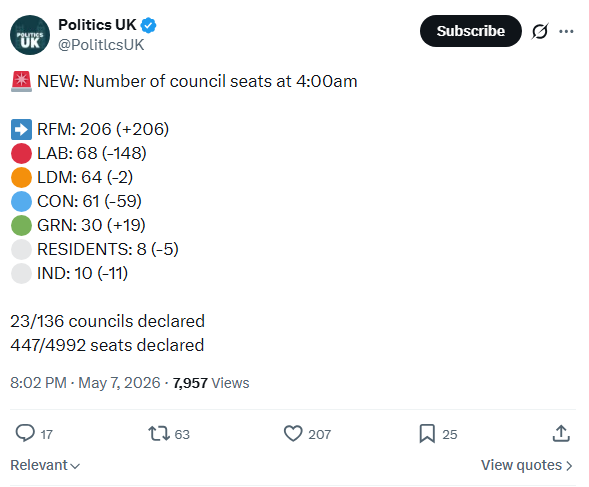Like the post with the heart icon
This screenshot has height=487, width=589.
(293, 433)
